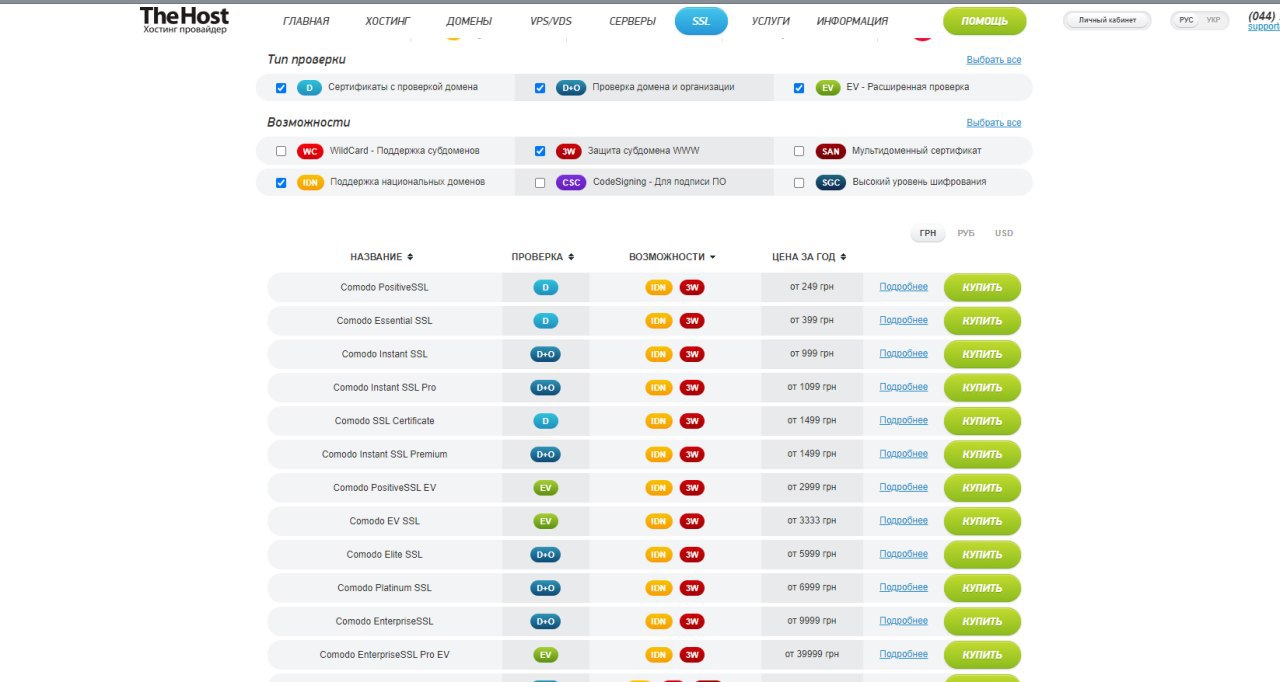This screenshot has height=682, width=1280.
Task: Click the EV badge in Comodo EnterpriseSSL Pro EV row
Action: pos(545,655)
